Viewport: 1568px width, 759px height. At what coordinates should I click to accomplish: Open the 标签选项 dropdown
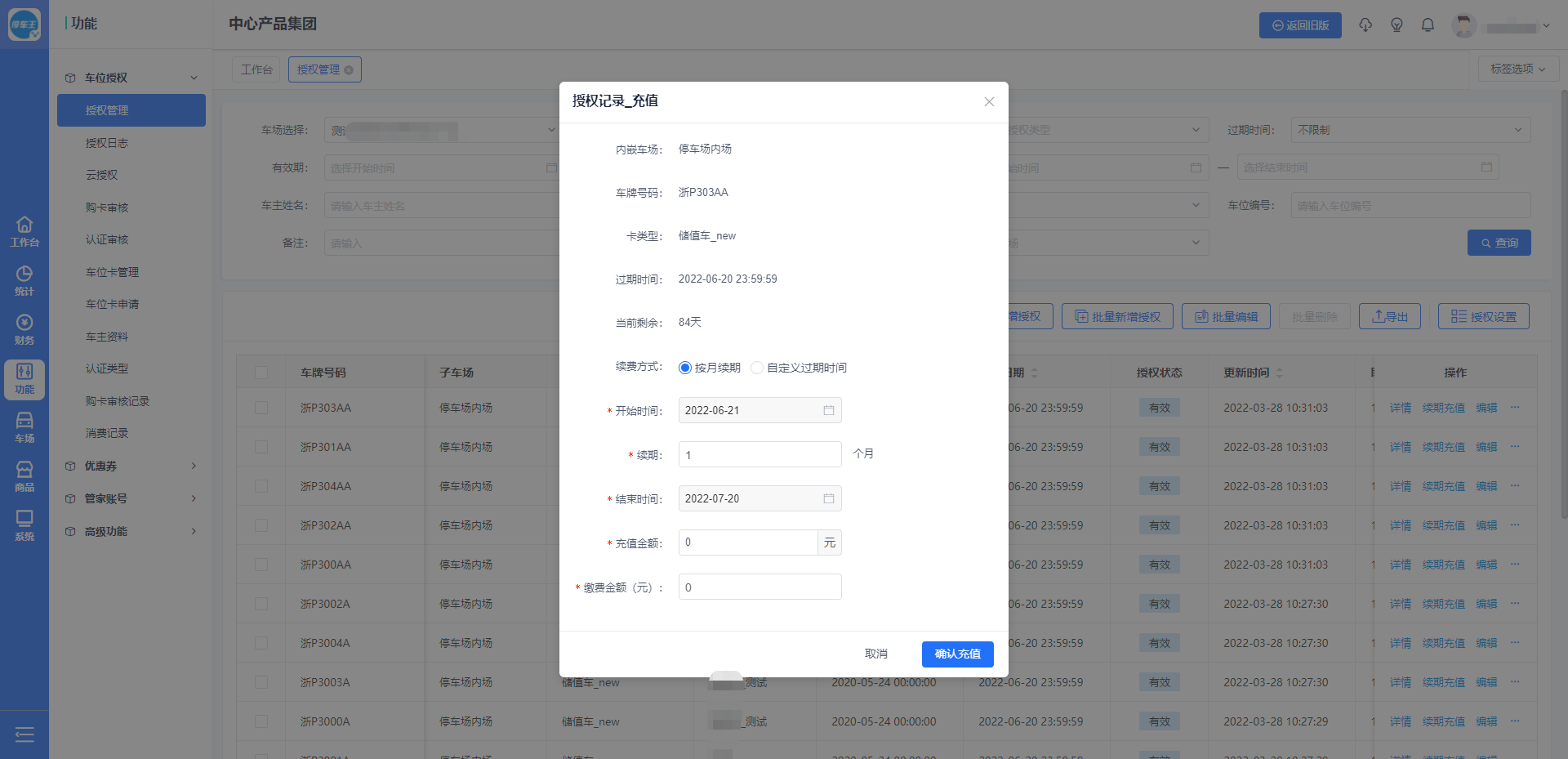point(1517,69)
